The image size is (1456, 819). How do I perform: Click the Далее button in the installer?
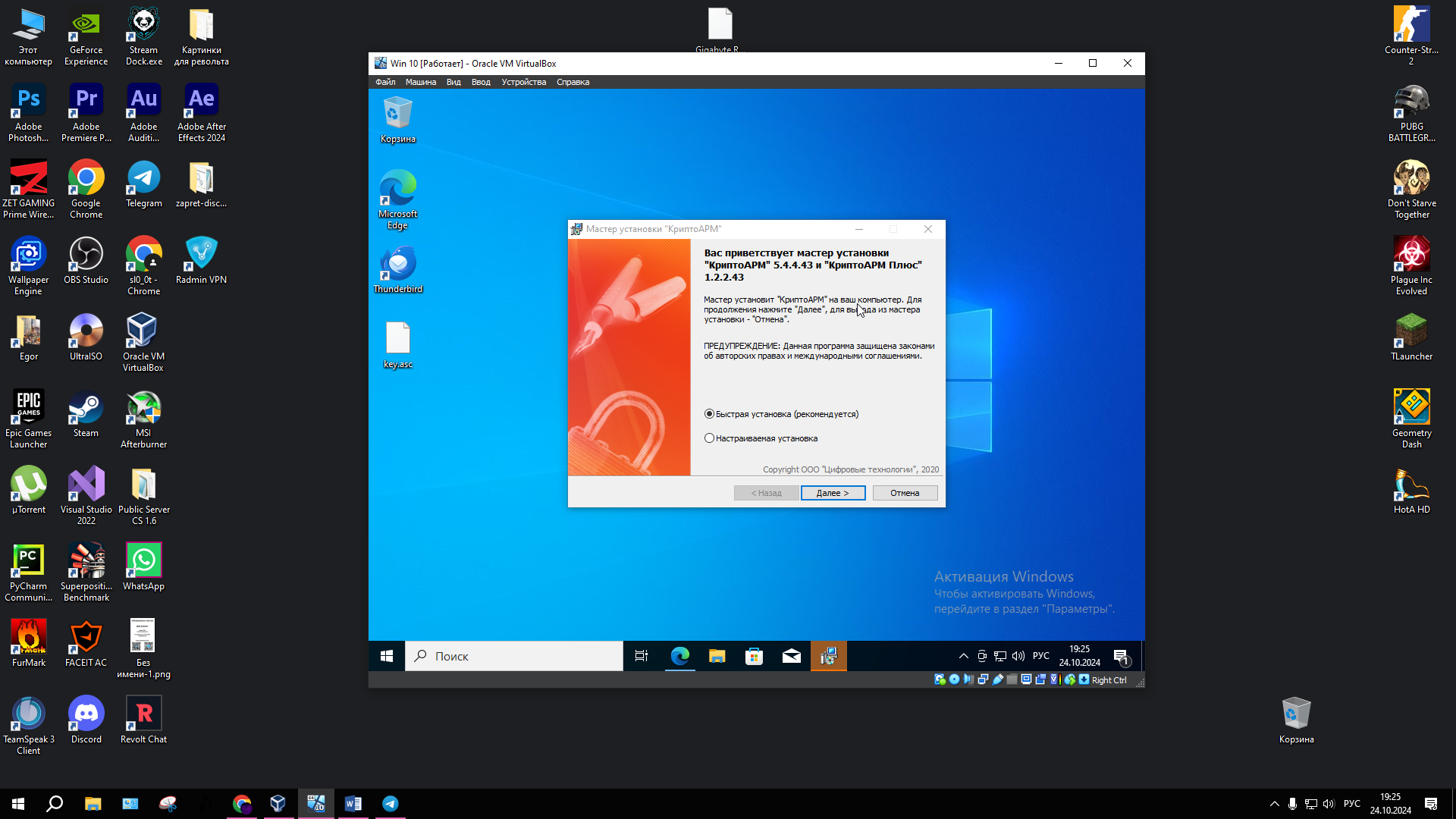click(833, 493)
